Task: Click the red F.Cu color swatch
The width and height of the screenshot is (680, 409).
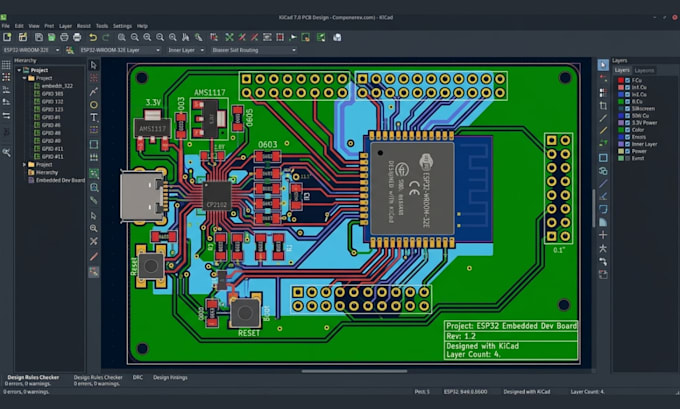Action: tap(621, 80)
